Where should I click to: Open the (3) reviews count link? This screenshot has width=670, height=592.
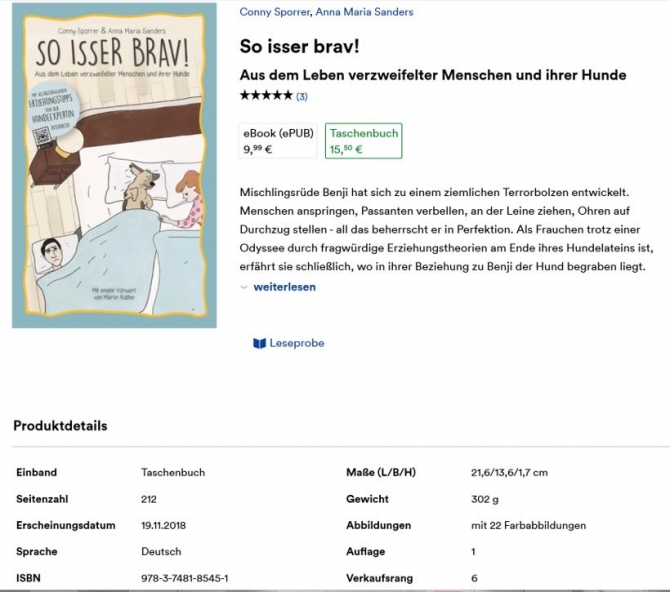point(302,97)
